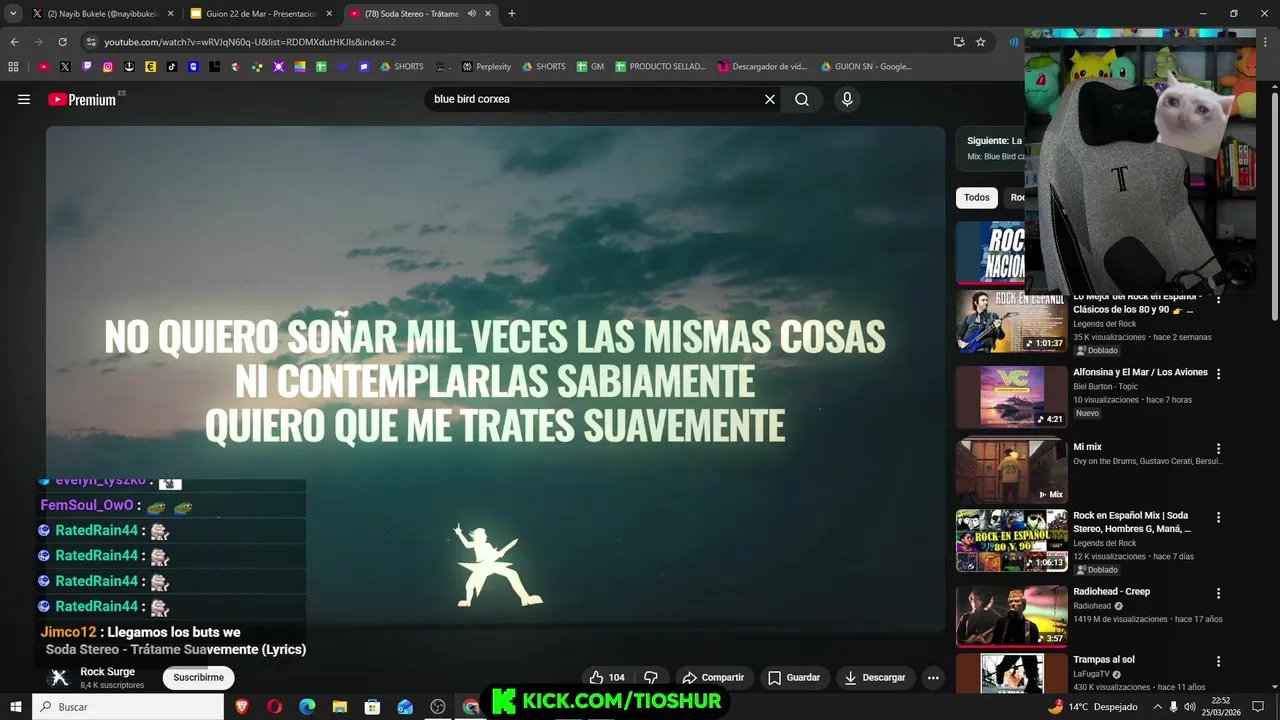Screen dimensions: 1280x720
Task: Share the video via Compartir
Action: 713,677
